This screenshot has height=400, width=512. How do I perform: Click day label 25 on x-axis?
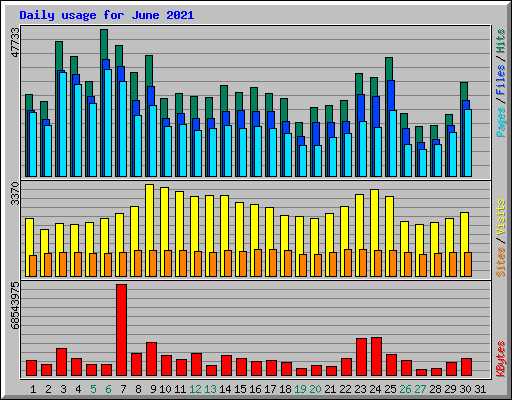tap(390, 389)
